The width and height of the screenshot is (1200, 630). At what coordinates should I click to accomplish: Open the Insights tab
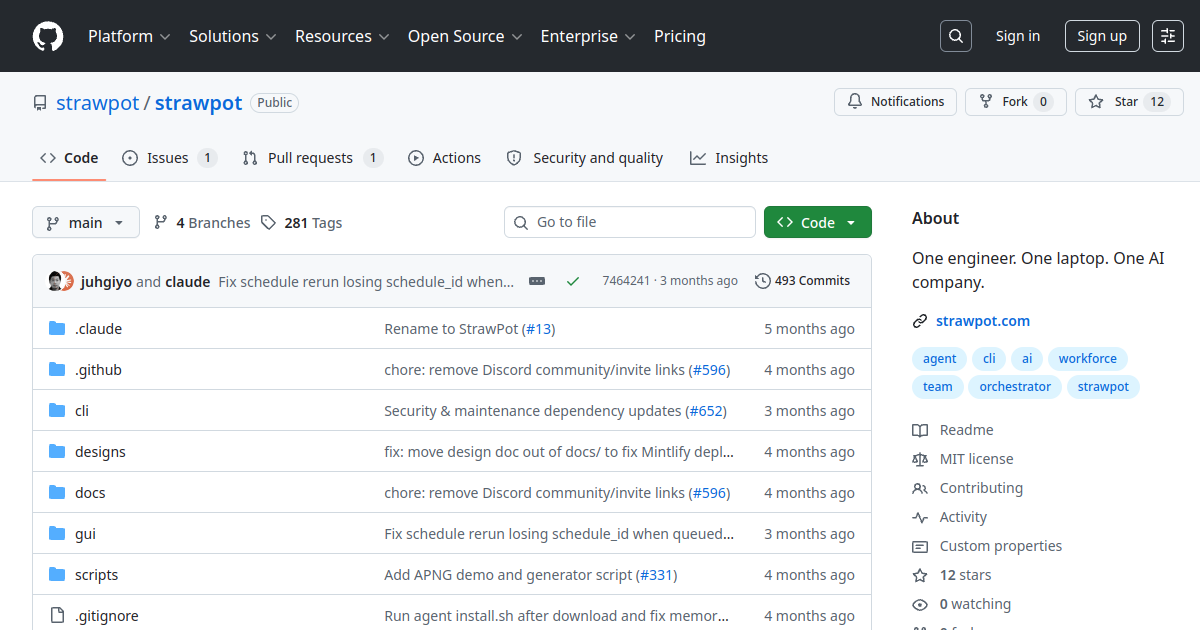(x=729, y=158)
